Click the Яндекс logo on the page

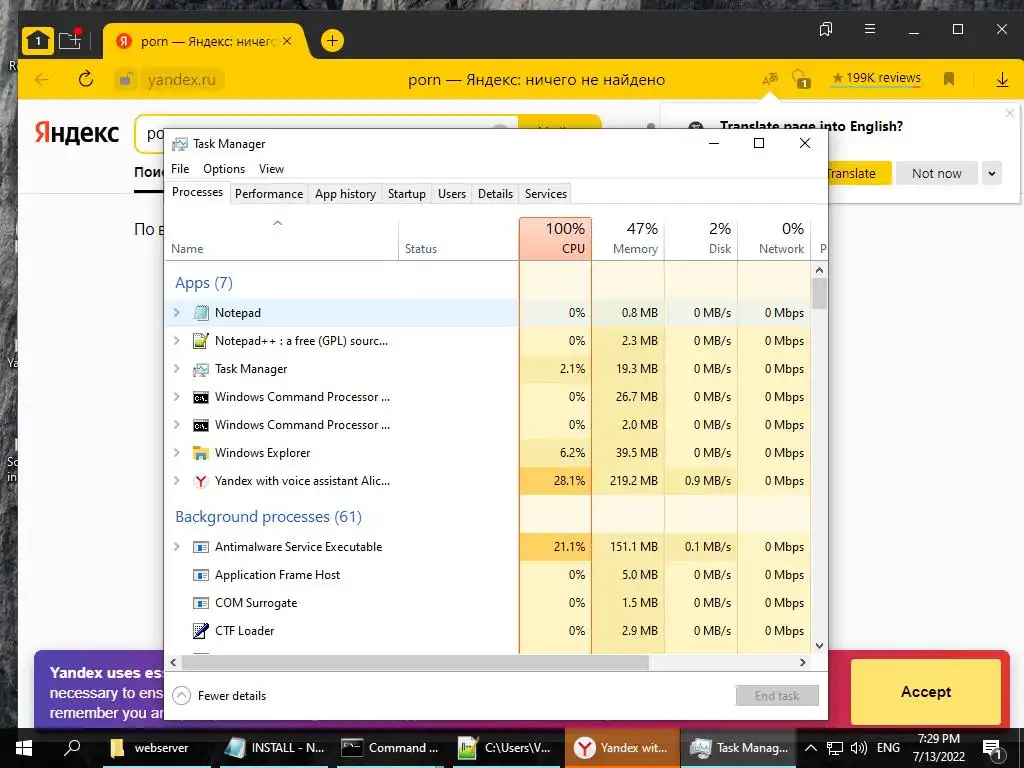click(x=76, y=133)
